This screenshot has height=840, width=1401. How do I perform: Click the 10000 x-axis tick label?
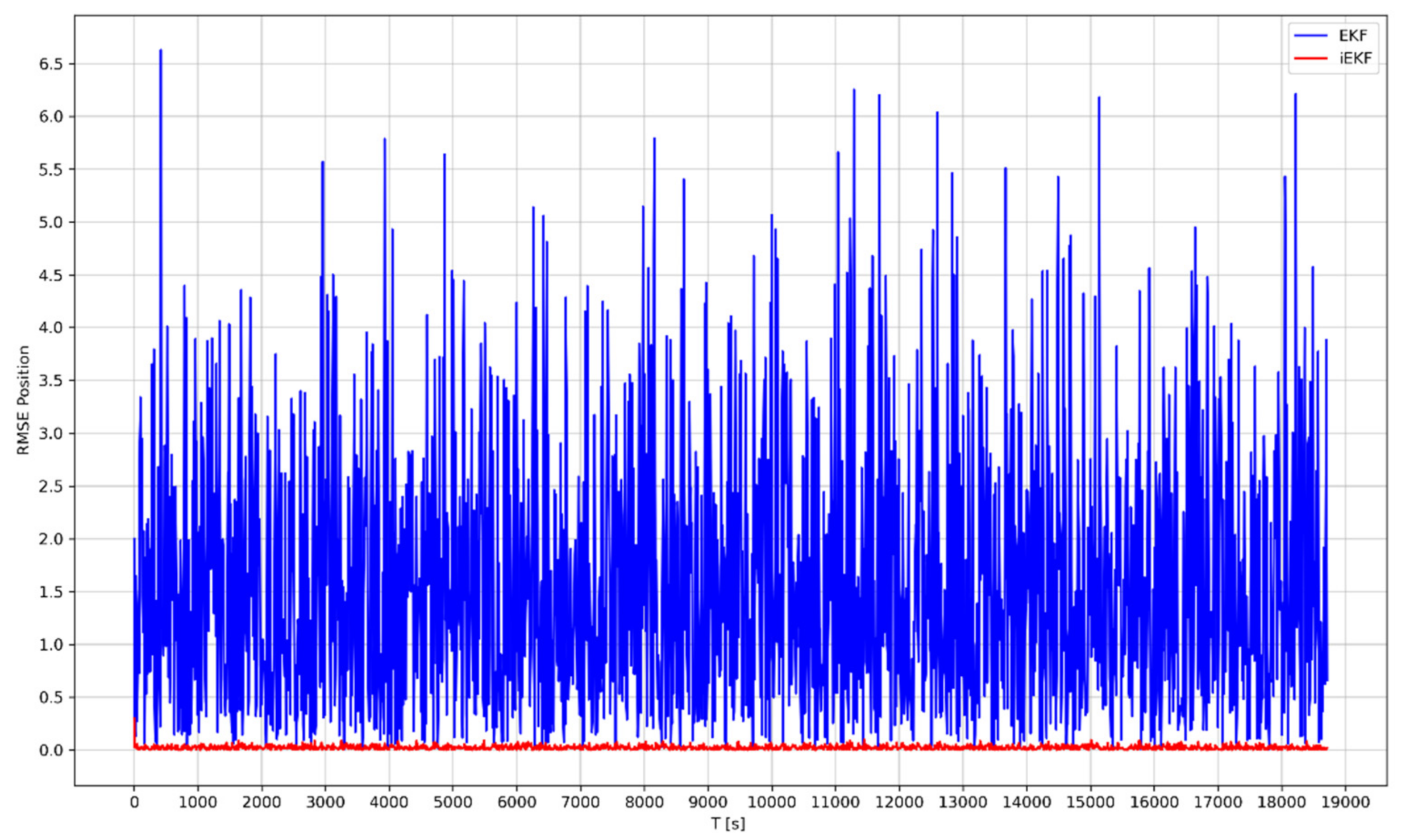pos(771,802)
